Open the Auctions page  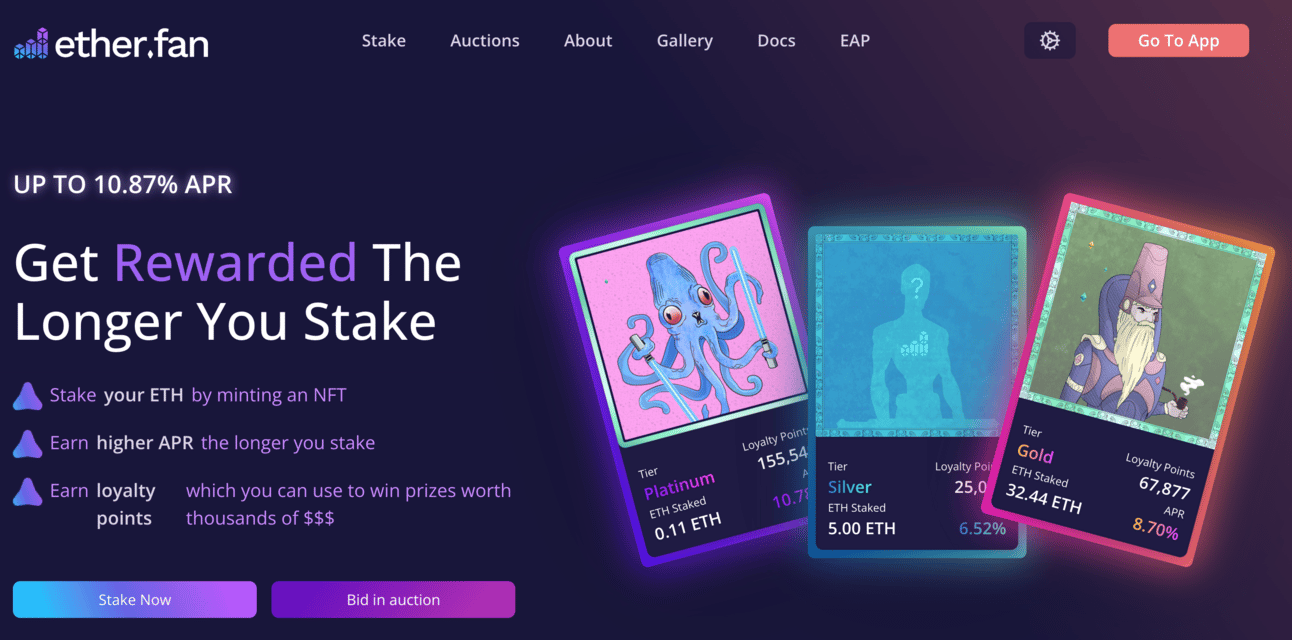[485, 41]
